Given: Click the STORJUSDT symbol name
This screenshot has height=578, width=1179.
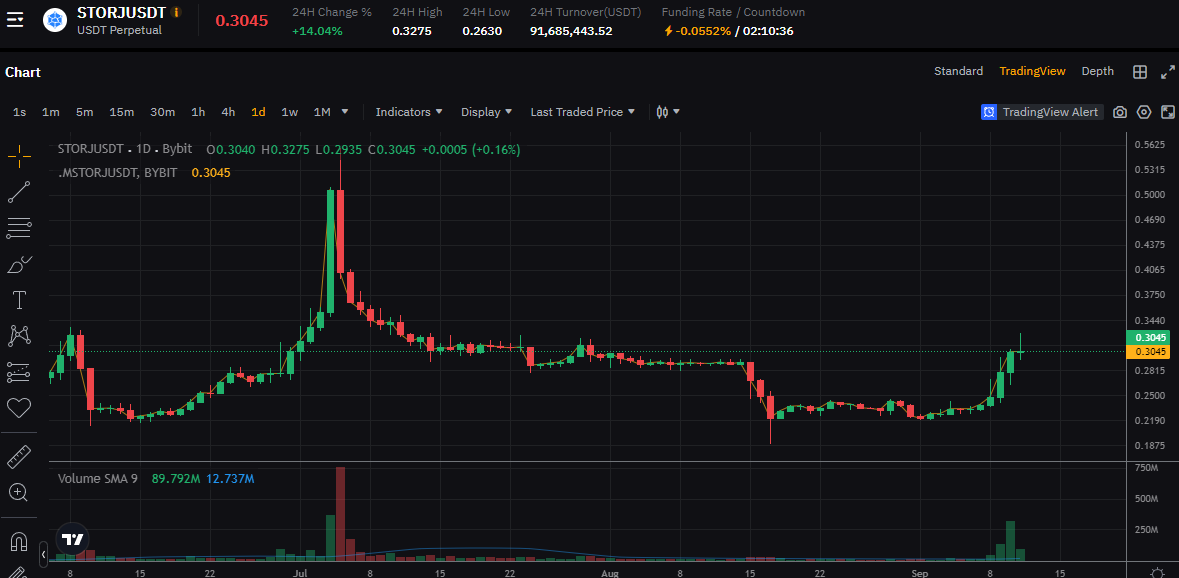Looking at the screenshot, I should tap(121, 13).
